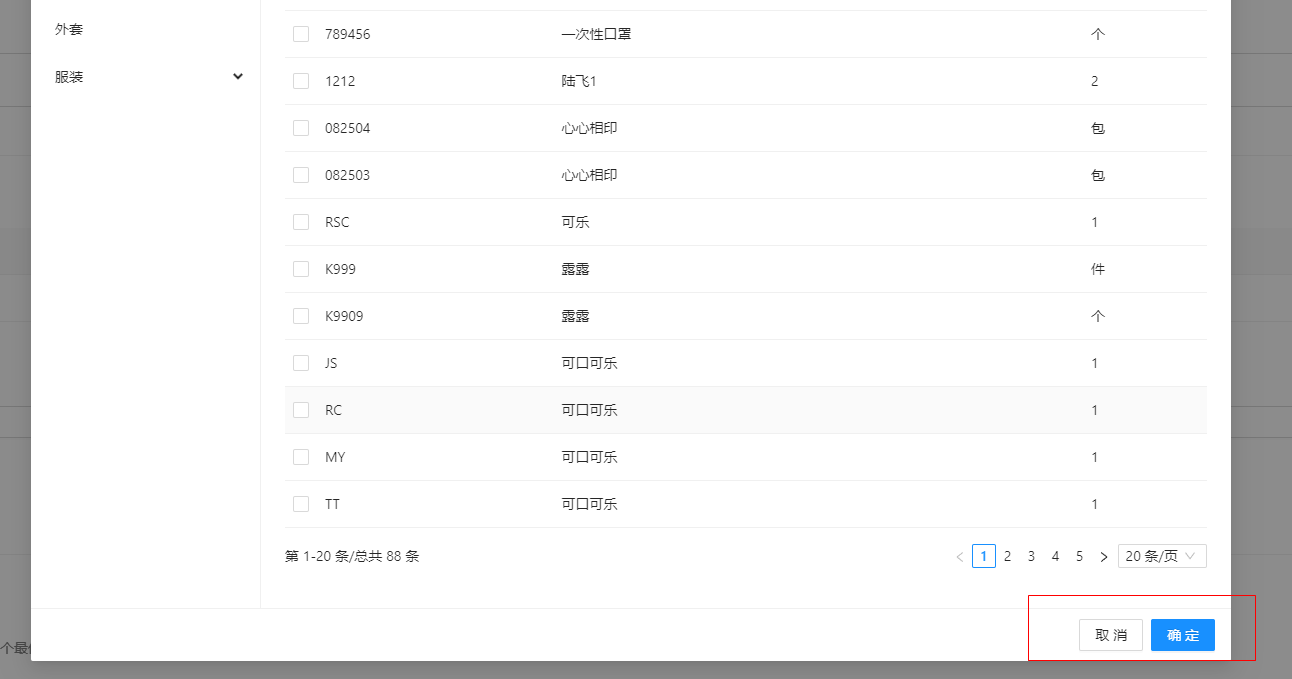Go to the next page arrow

[1104, 556]
